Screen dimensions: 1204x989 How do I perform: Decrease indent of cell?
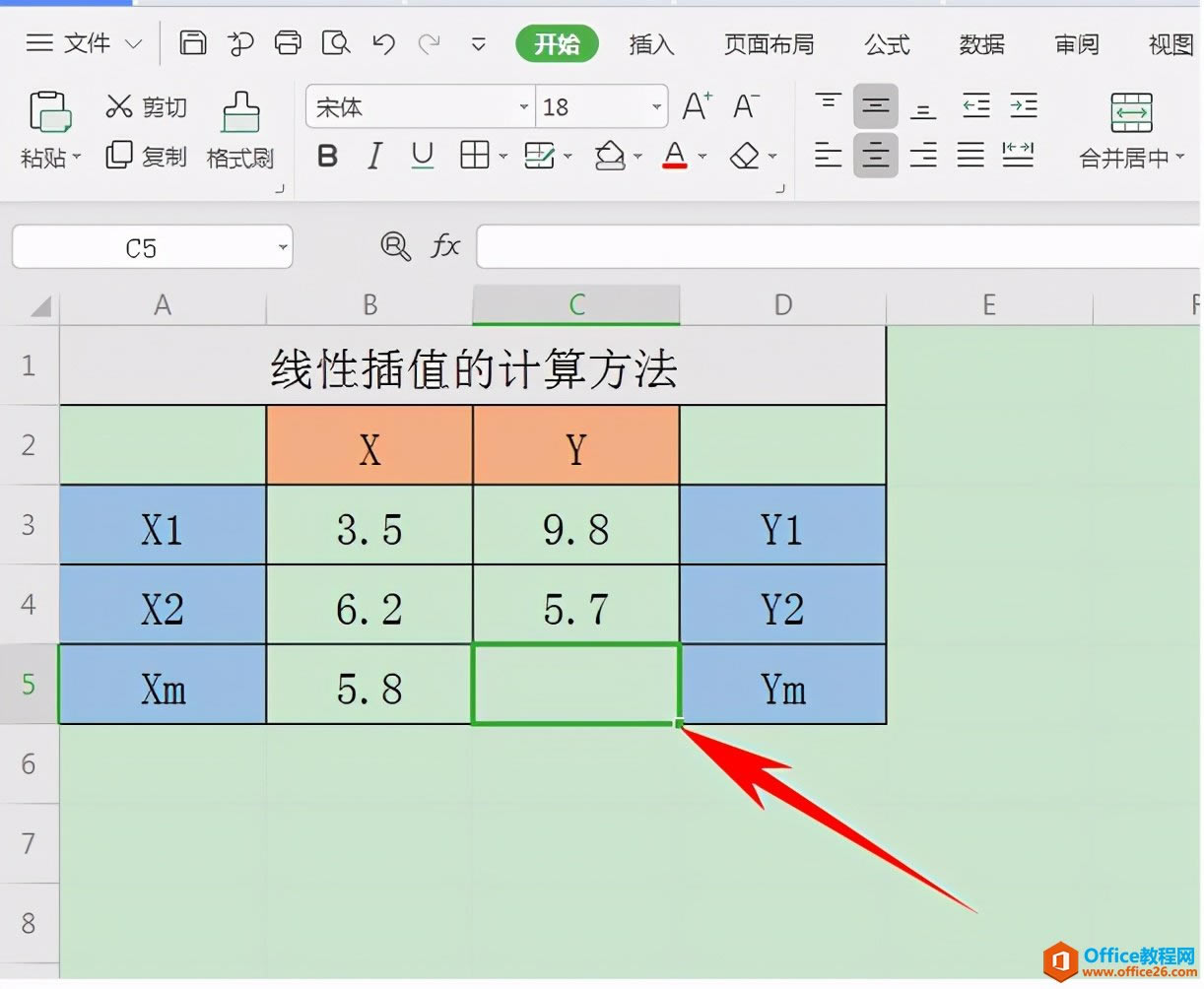[x=975, y=105]
